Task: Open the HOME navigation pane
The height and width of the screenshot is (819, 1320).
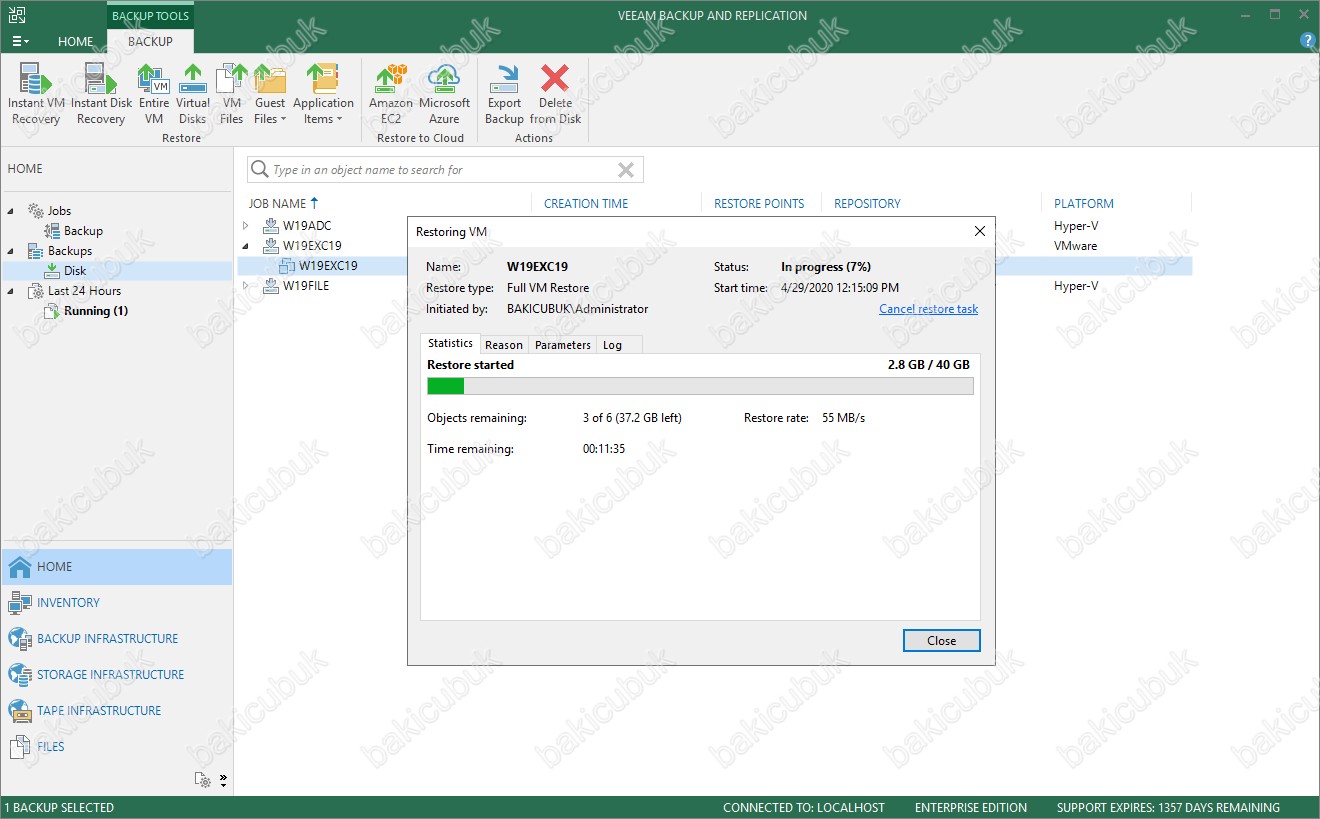Action: pyautogui.click(x=117, y=567)
